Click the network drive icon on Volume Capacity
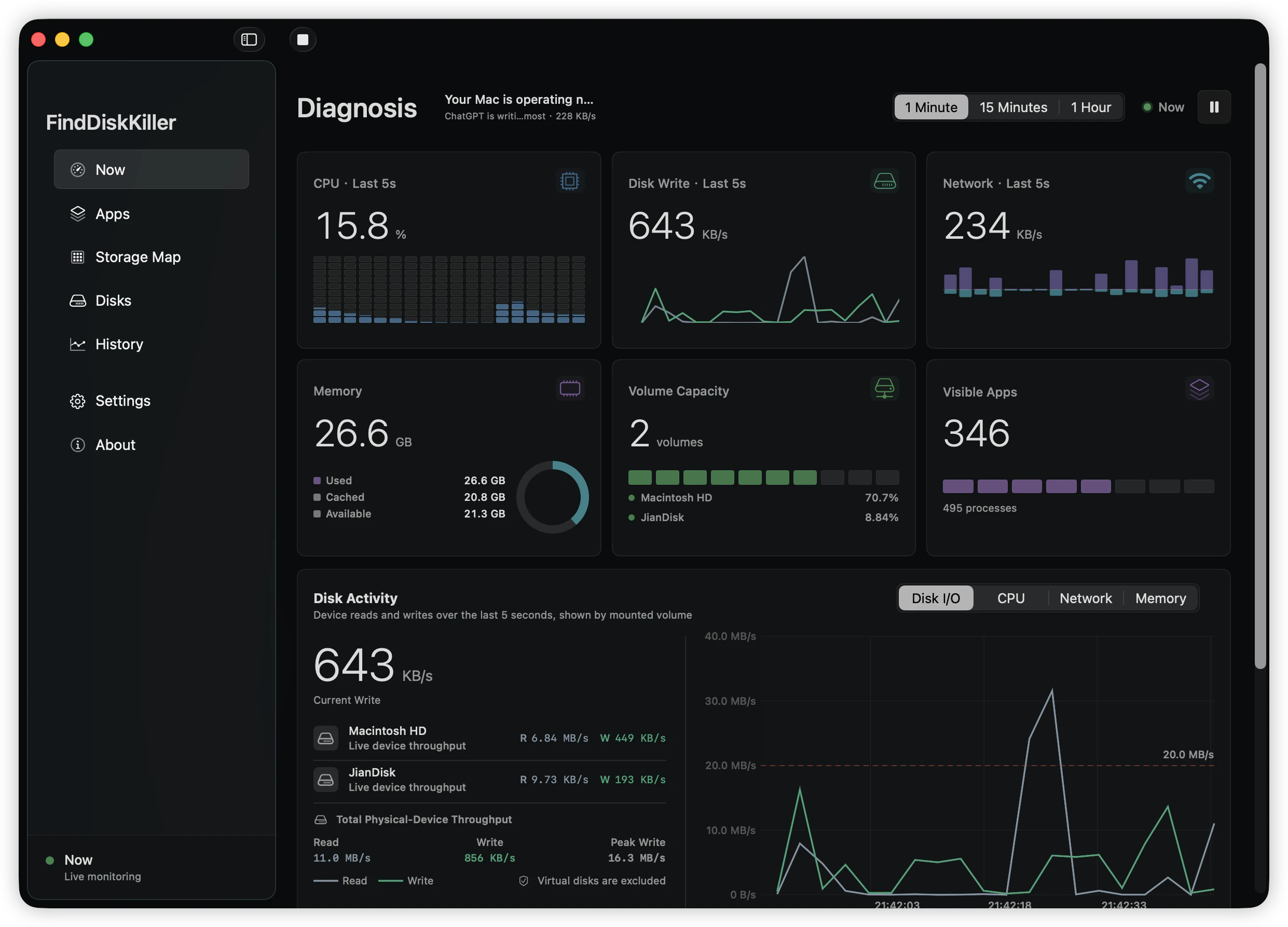 tap(884, 389)
